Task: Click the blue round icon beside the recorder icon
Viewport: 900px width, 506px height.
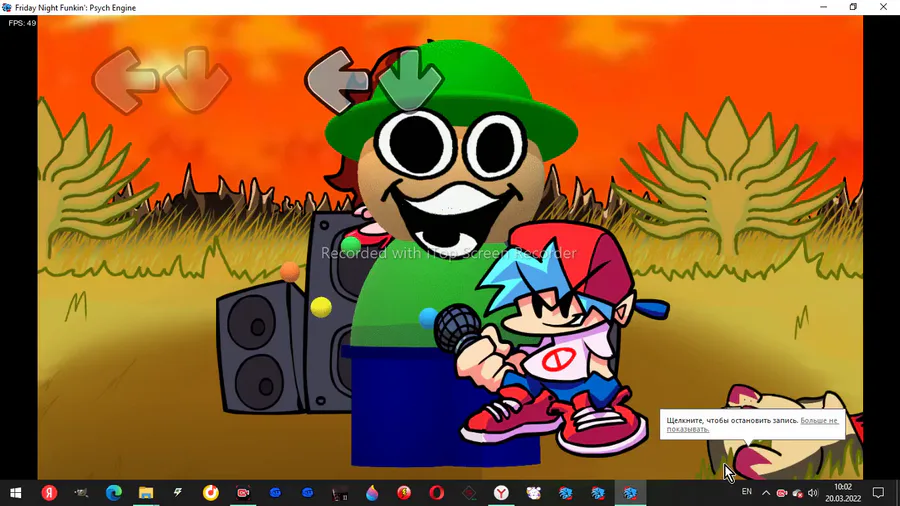Action: [275, 493]
